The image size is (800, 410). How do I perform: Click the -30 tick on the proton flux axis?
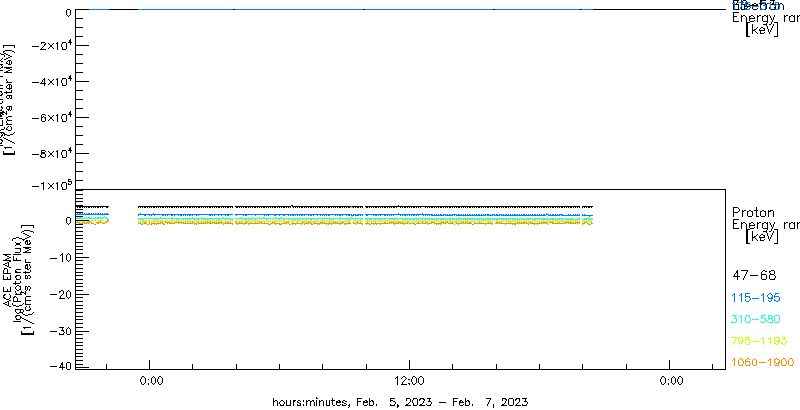tap(60, 331)
